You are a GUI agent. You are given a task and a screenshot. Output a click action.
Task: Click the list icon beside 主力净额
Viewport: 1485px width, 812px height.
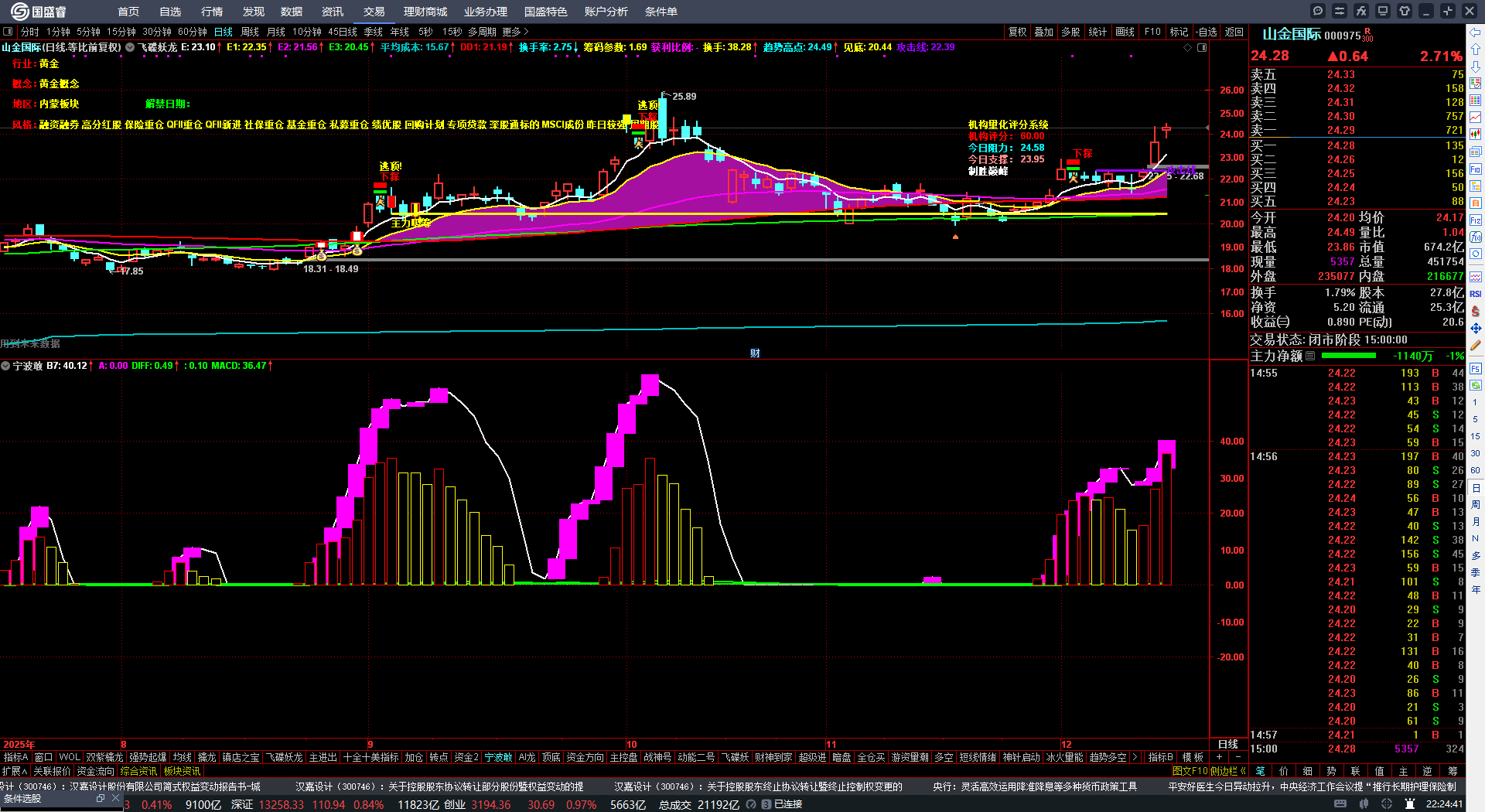[x=1310, y=356]
